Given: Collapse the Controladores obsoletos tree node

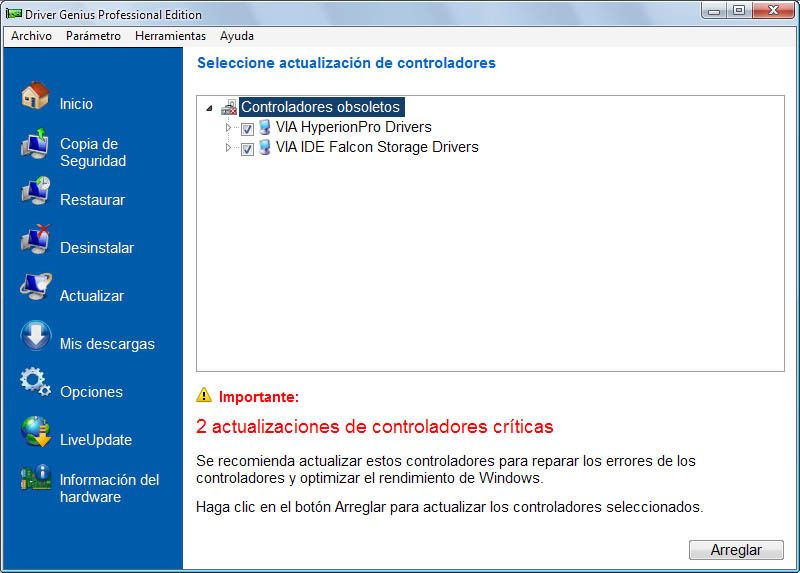Looking at the screenshot, I should point(209,108).
